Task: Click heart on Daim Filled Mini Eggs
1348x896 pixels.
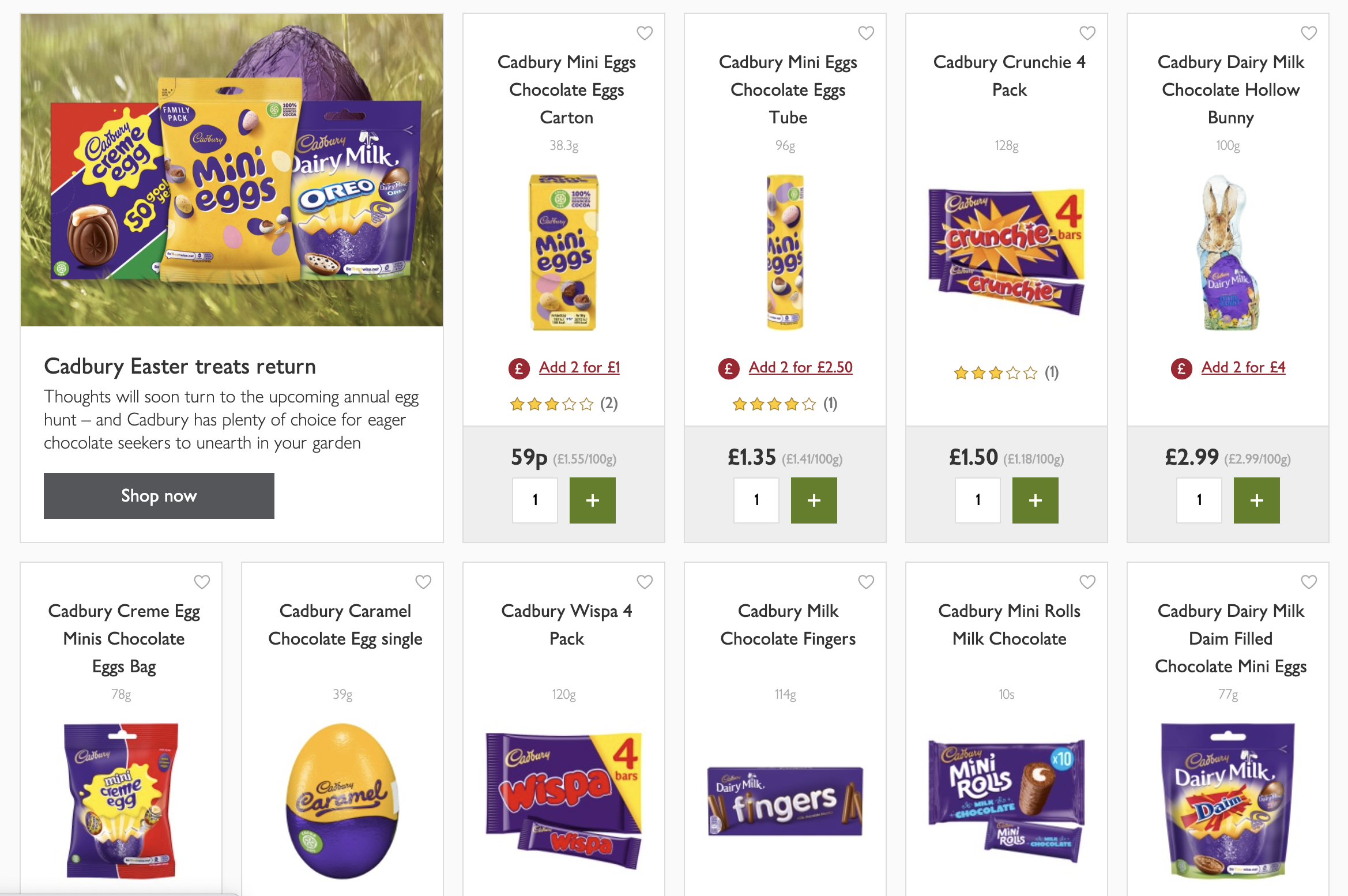Action: [x=1309, y=582]
